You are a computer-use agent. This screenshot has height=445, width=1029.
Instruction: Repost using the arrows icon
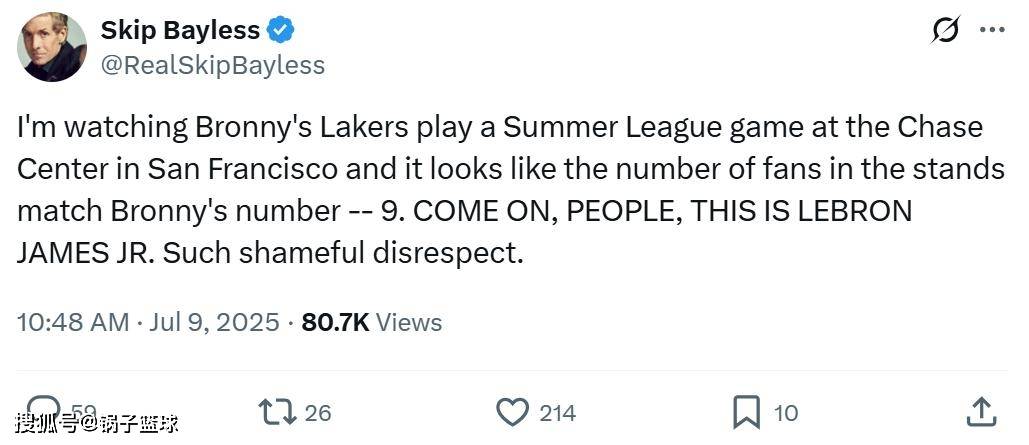pyautogui.click(x=275, y=411)
